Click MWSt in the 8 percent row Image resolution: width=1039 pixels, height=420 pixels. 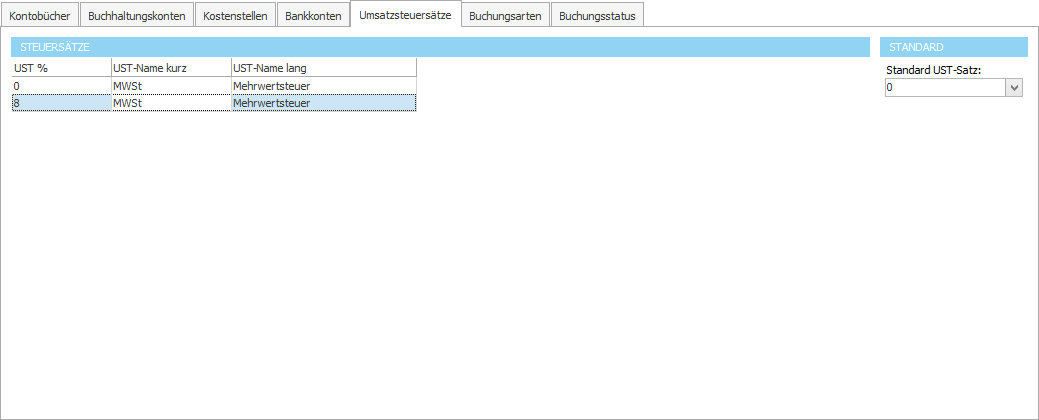coord(170,102)
